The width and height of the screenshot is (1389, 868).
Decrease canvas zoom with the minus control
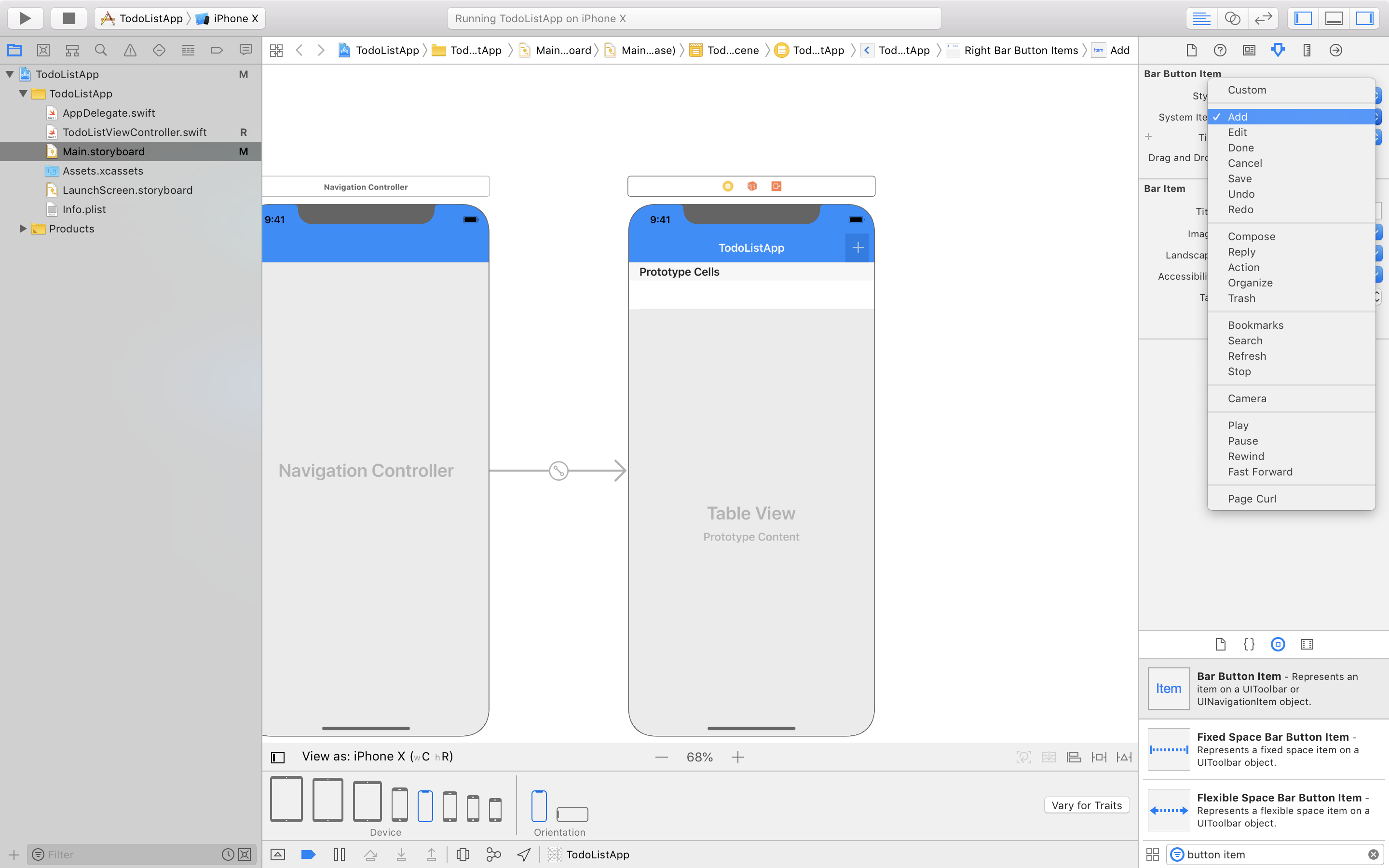coord(661,757)
